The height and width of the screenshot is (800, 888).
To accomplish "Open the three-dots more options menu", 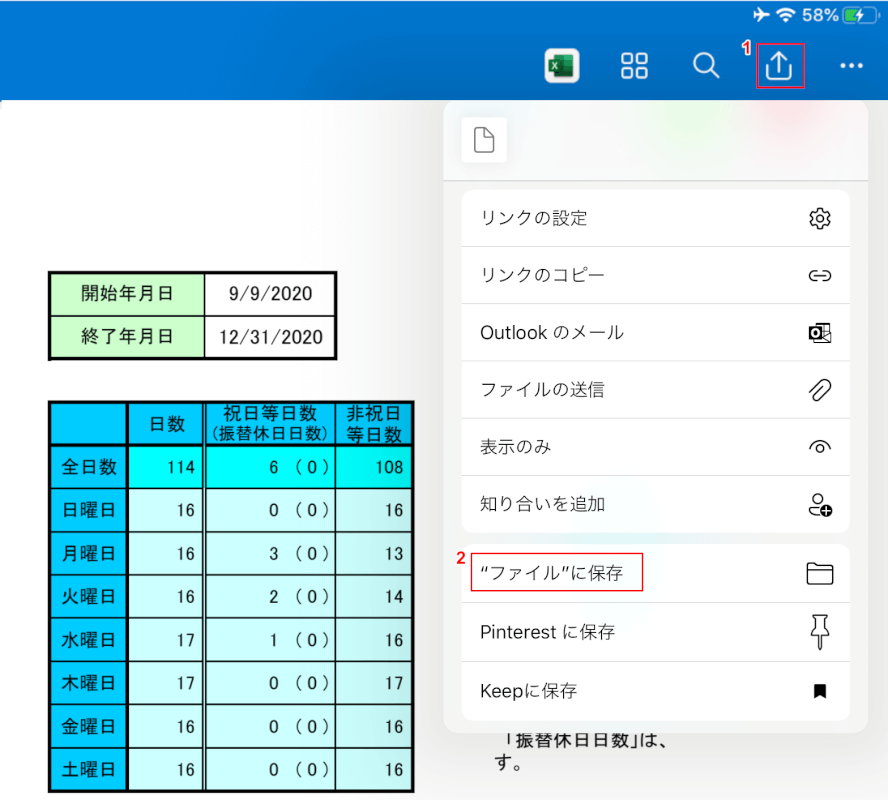I will [x=851, y=66].
